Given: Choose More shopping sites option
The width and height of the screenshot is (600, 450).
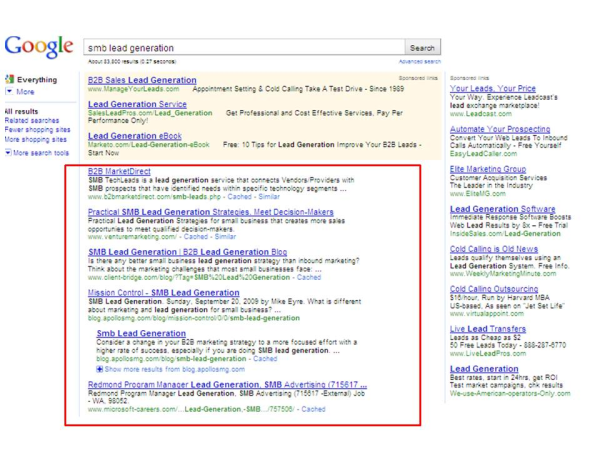Looking at the screenshot, I should [36, 139].
